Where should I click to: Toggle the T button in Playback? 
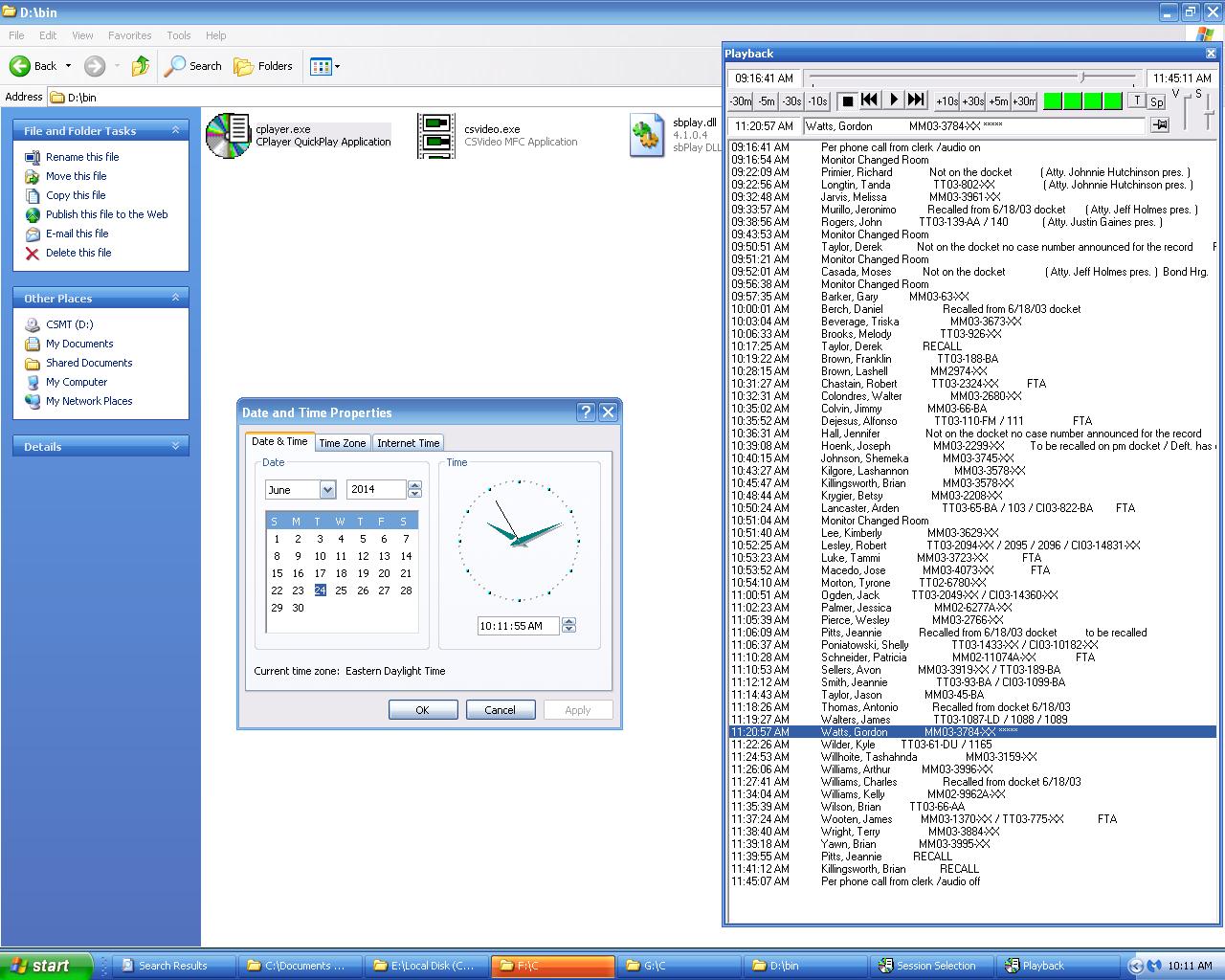click(x=1136, y=100)
